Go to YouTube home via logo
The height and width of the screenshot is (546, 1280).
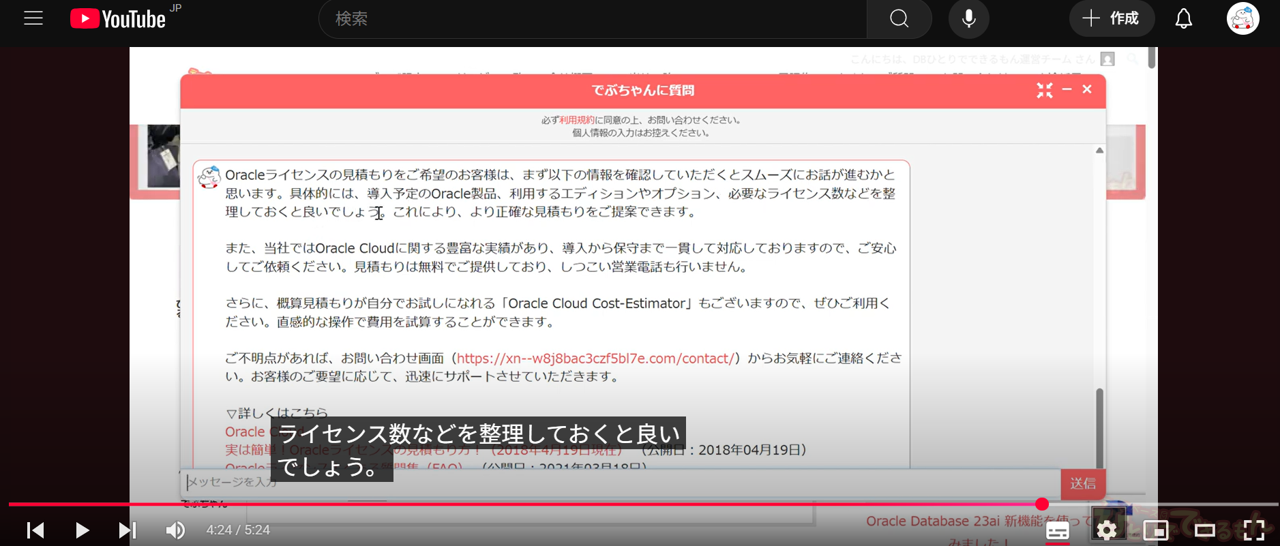(118, 19)
